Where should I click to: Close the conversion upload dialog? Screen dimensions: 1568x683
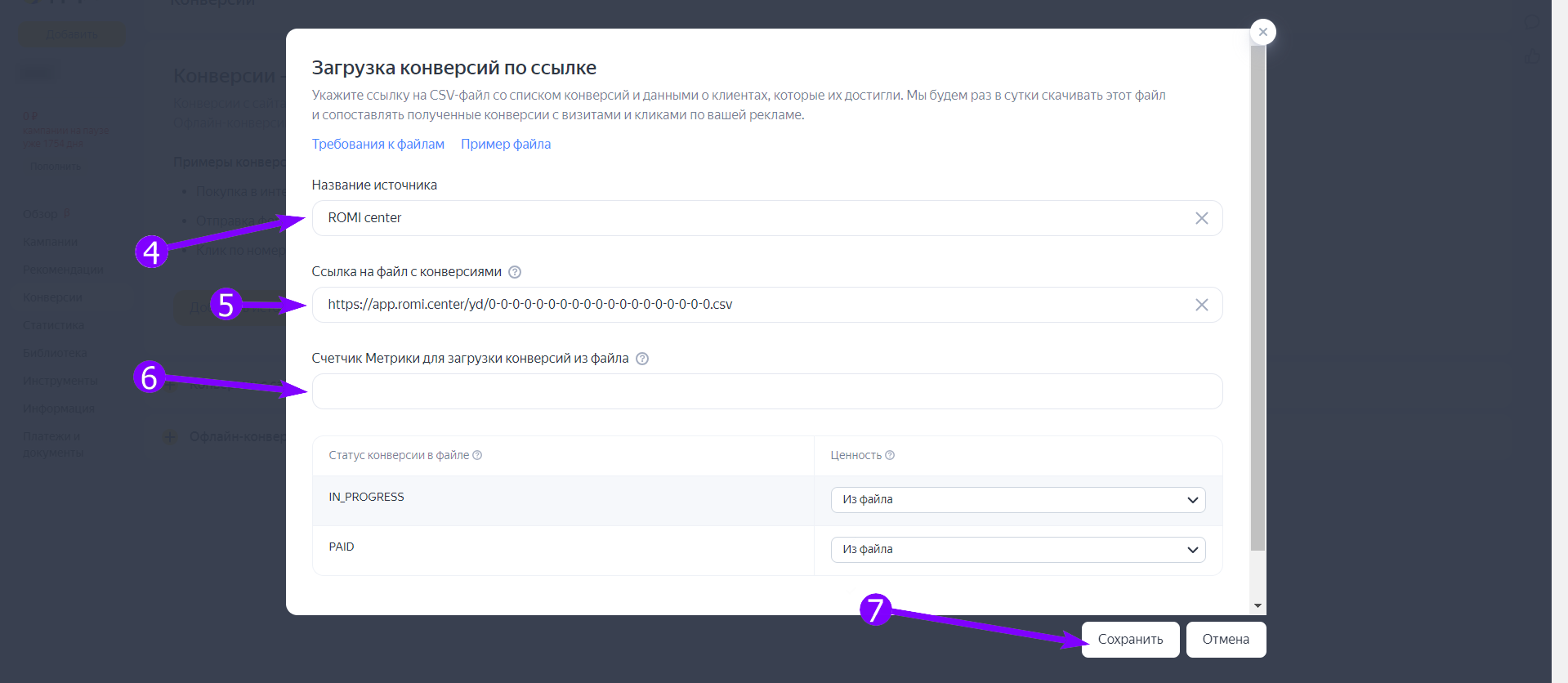click(x=1263, y=32)
